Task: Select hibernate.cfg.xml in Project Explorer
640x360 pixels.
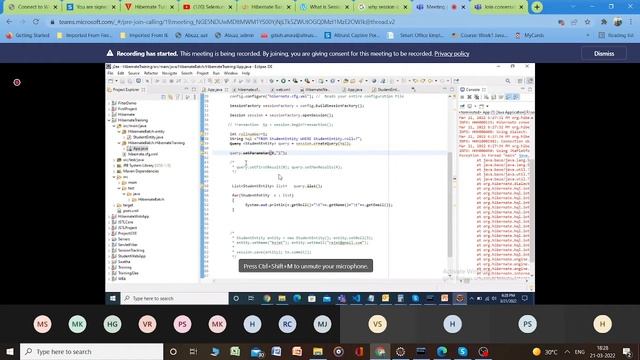Action: click(140, 154)
